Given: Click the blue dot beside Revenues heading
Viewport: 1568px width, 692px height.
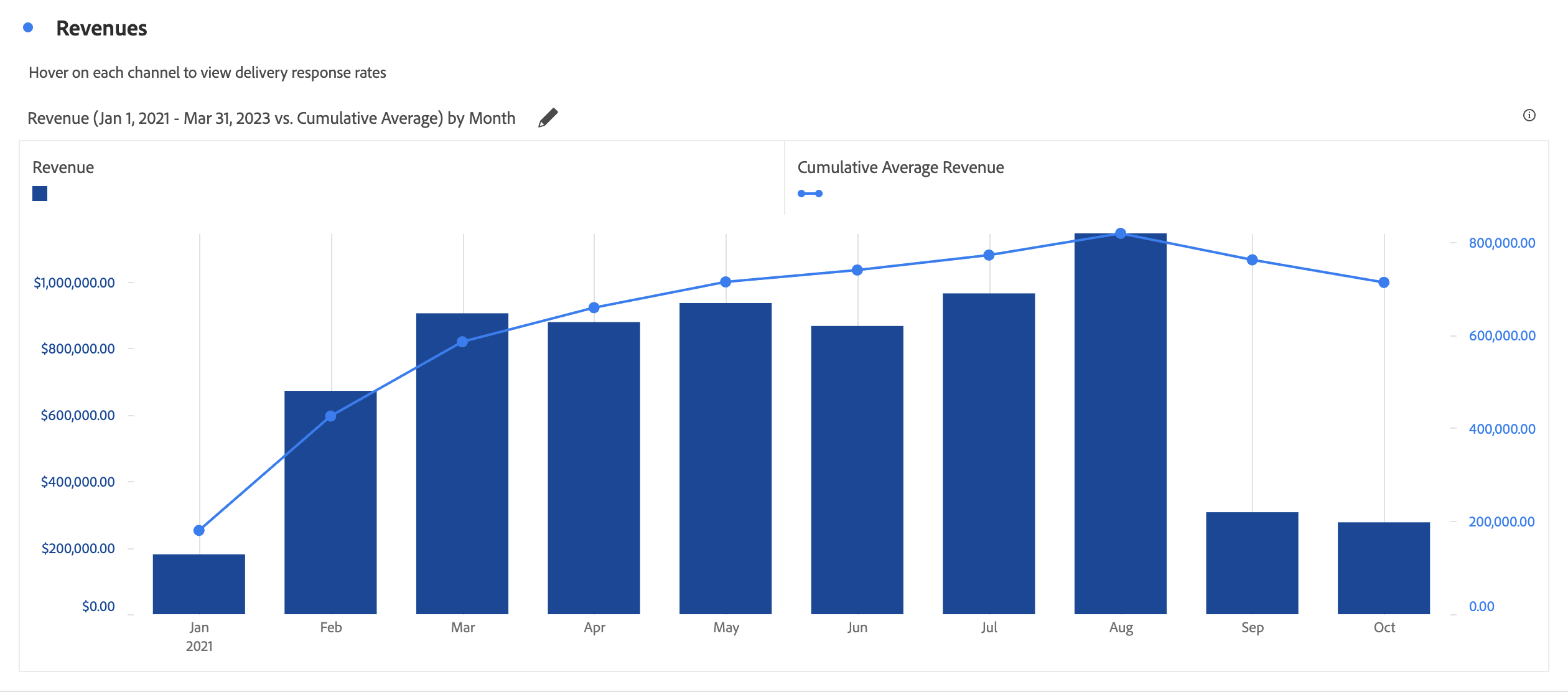Looking at the screenshot, I should coord(28,27).
